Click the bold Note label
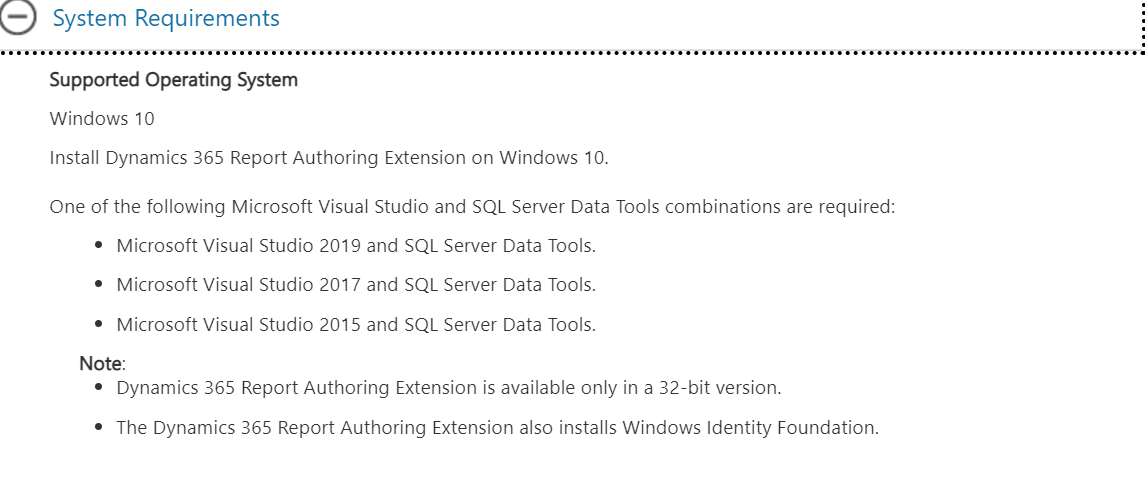The width and height of the screenshot is (1145, 489). pyautogui.click(x=101, y=363)
